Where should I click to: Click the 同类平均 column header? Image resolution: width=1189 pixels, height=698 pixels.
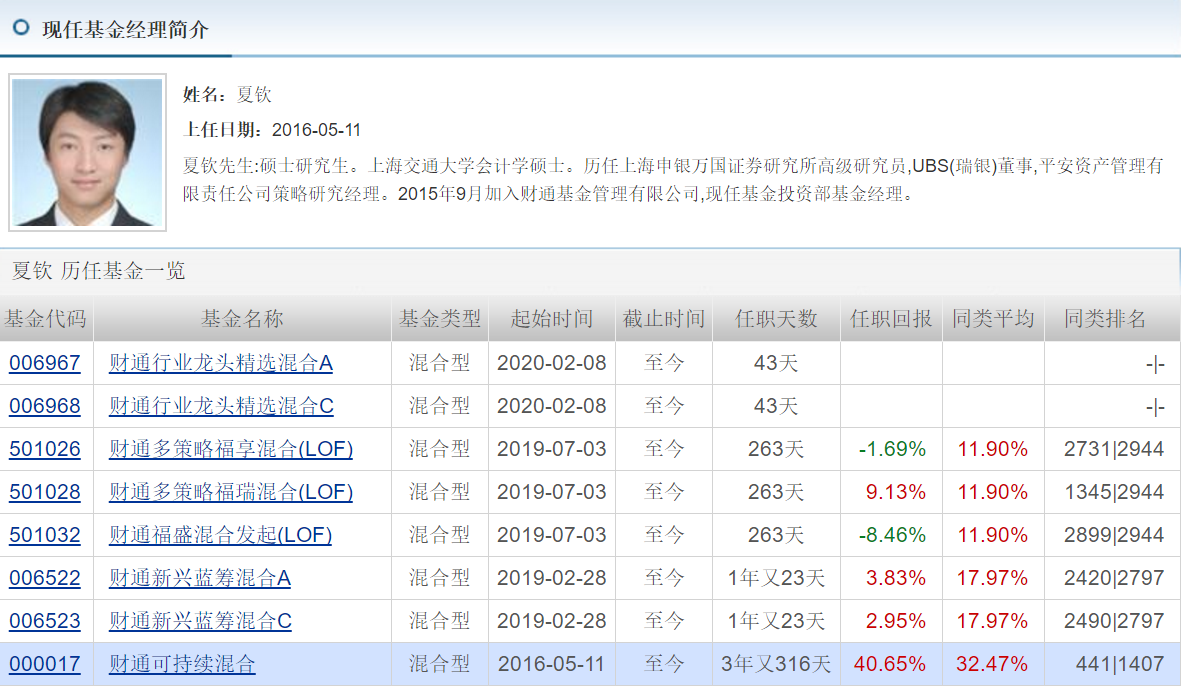click(x=993, y=319)
